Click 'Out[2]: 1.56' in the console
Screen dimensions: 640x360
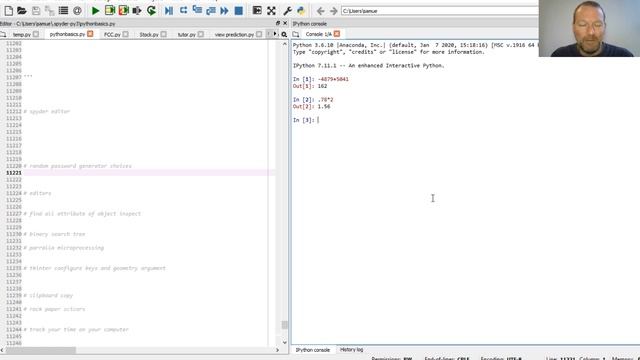click(311, 107)
